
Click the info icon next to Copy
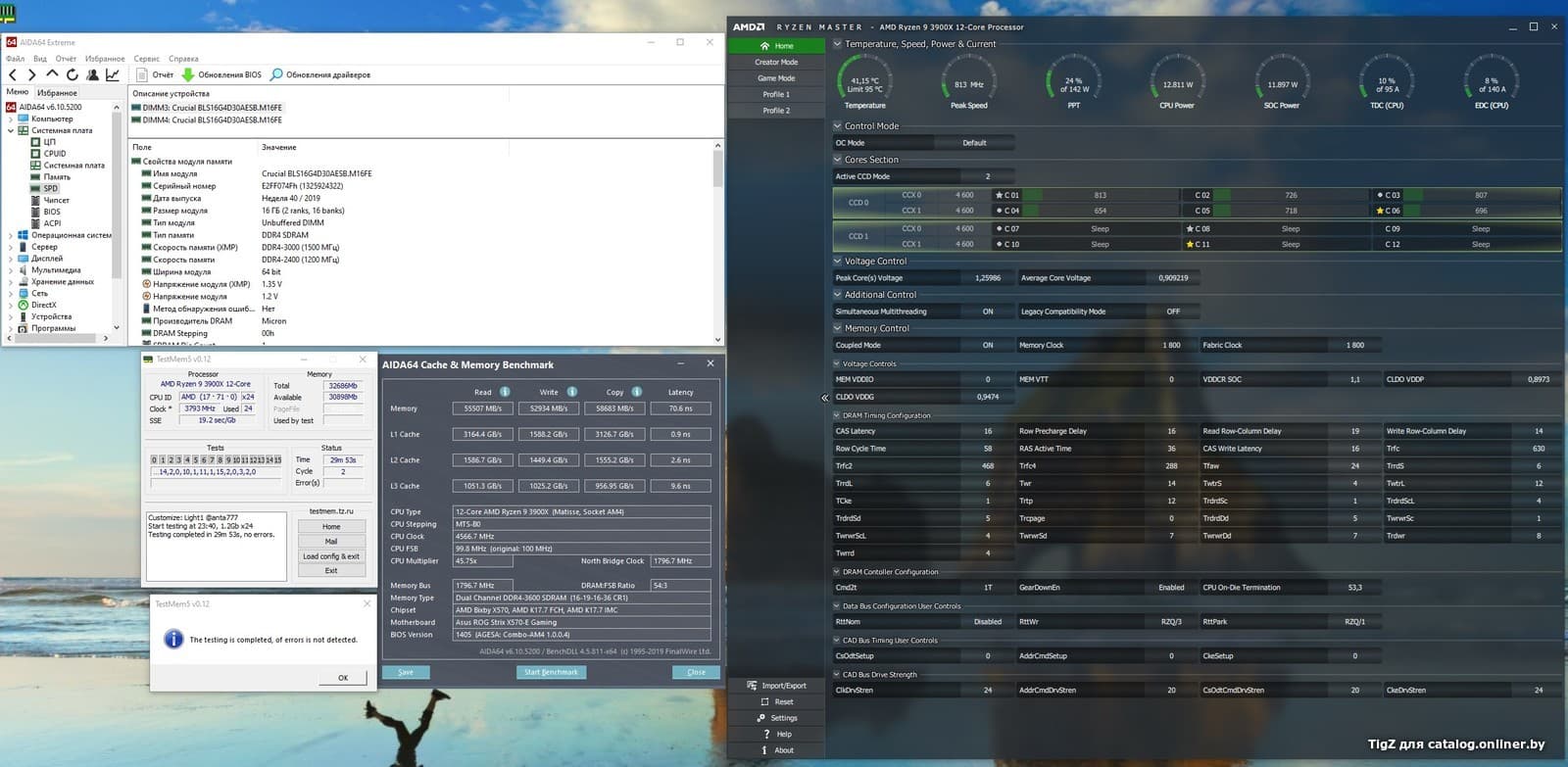click(637, 392)
